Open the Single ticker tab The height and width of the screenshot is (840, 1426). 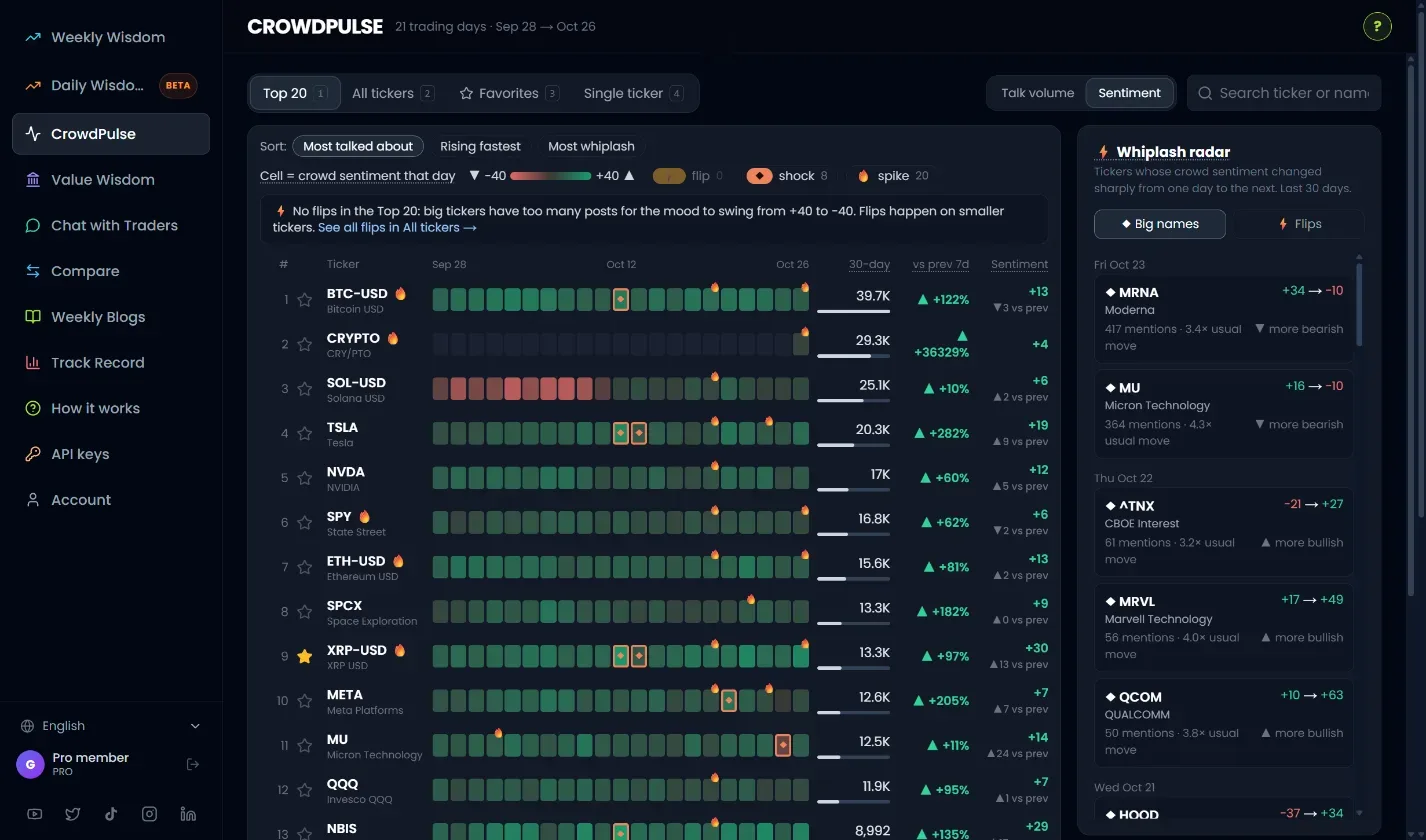click(x=634, y=93)
